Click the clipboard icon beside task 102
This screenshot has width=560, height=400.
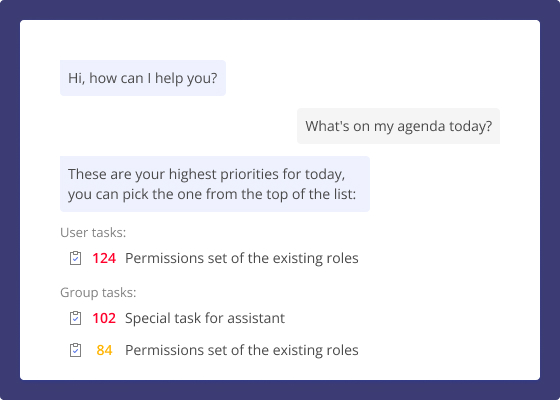coord(75,318)
